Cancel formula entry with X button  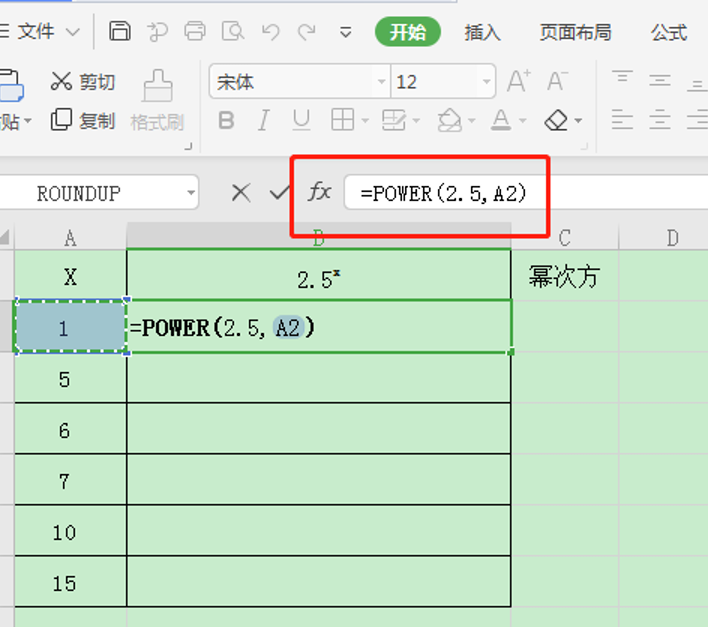pos(241,193)
